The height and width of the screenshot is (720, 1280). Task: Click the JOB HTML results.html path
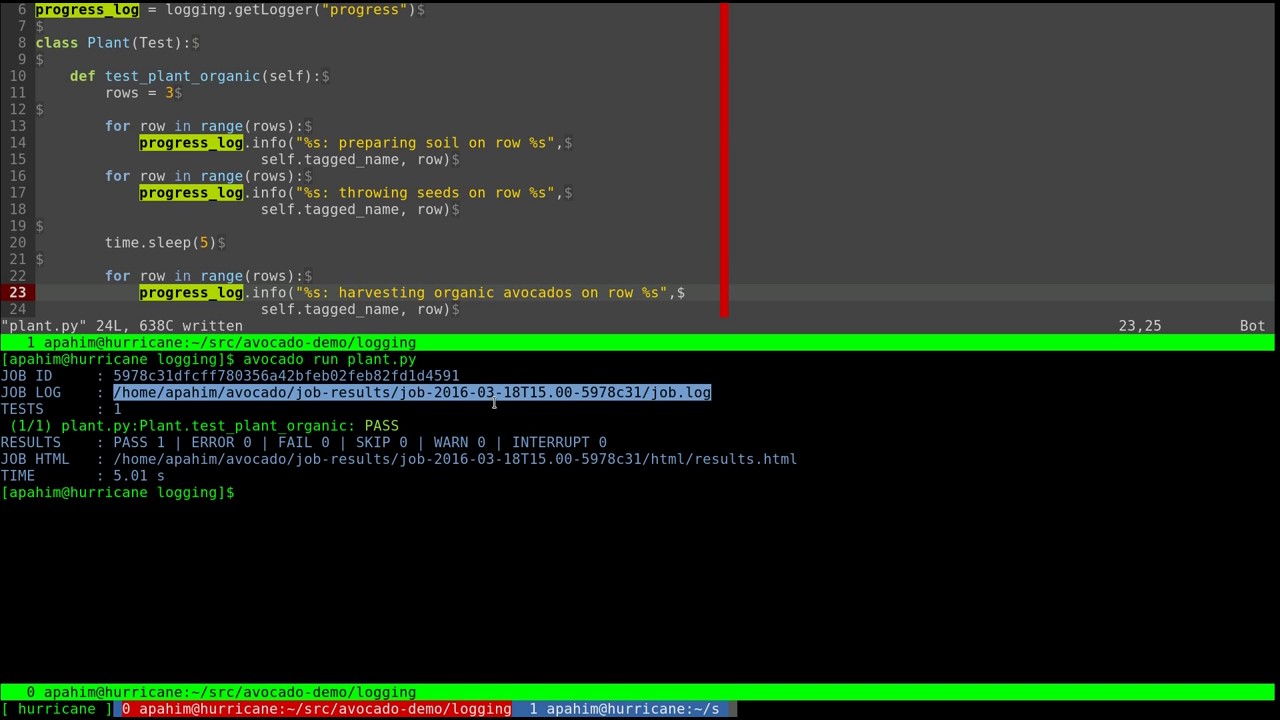click(x=455, y=459)
